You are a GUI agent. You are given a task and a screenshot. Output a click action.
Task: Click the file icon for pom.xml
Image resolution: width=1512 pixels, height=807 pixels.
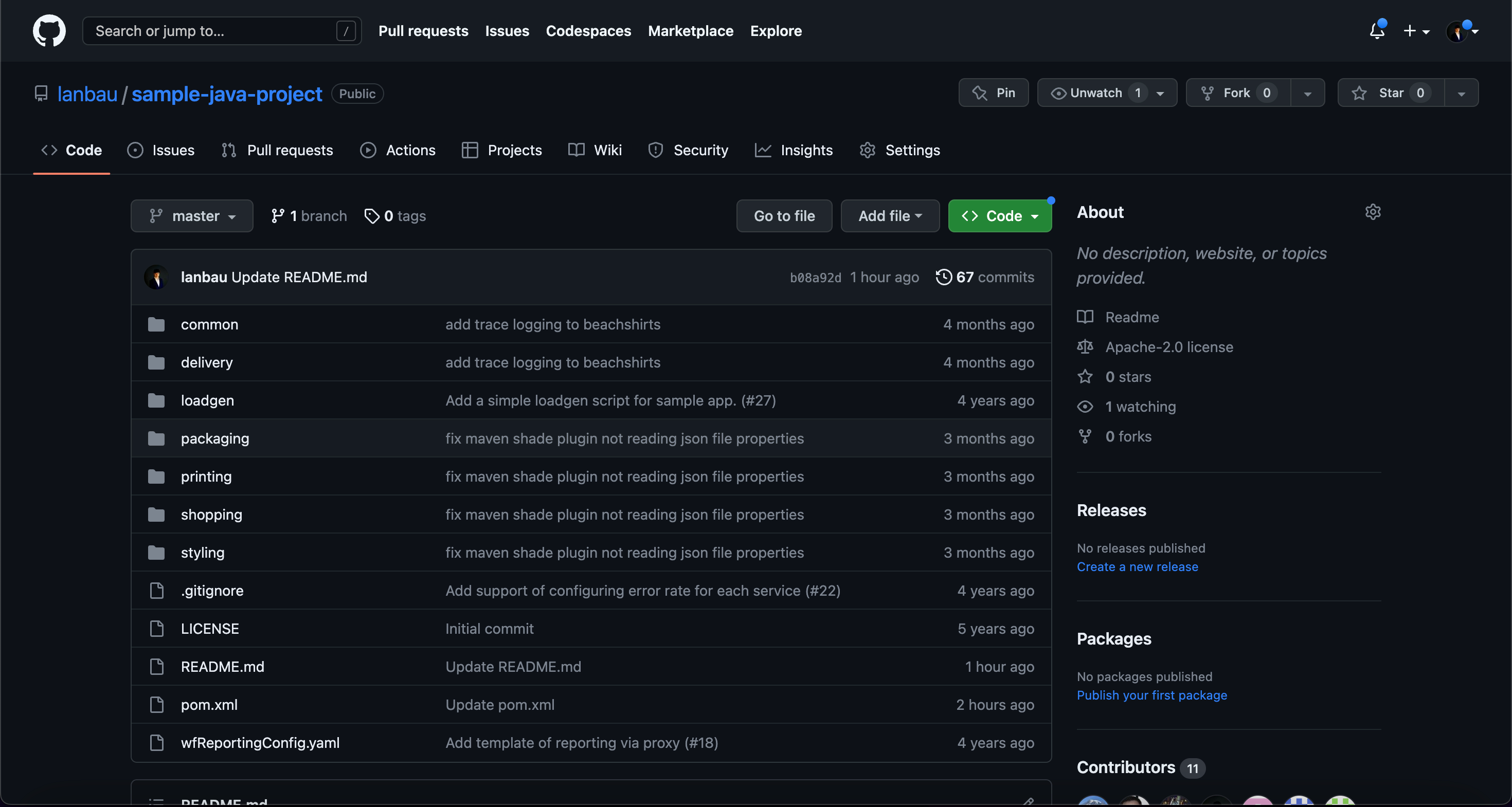click(x=157, y=704)
